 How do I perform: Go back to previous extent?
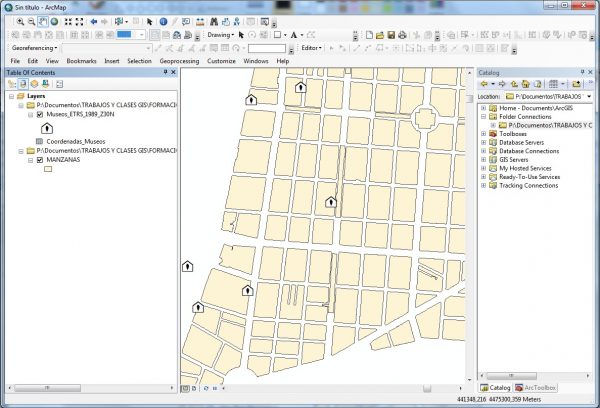[94, 21]
